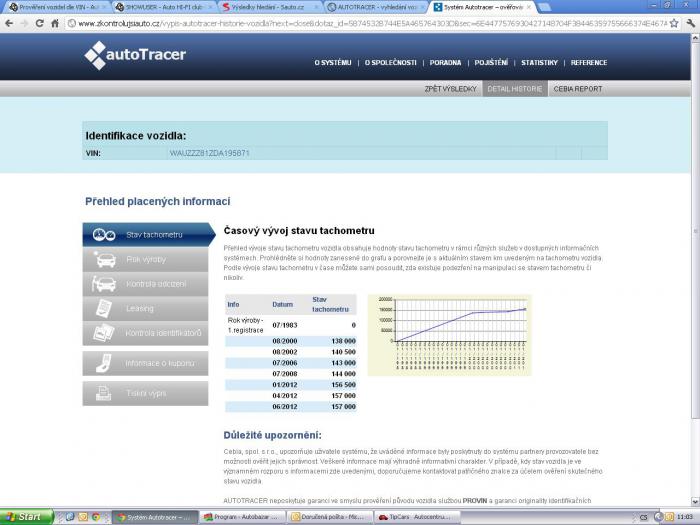Open the Windows Start button
This screenshot has width=700, height=525.
pyautogui.click(x=23, y=517)
